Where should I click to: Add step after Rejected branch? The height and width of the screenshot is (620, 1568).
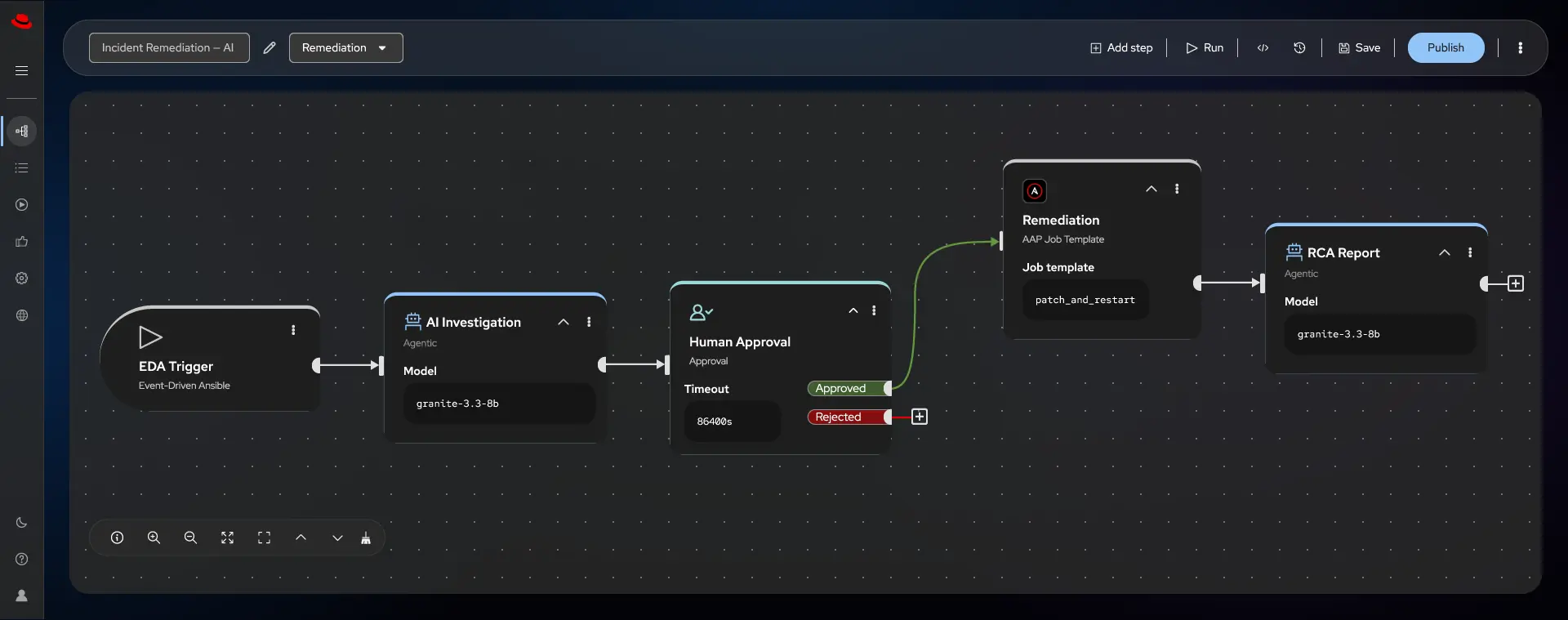920,417
